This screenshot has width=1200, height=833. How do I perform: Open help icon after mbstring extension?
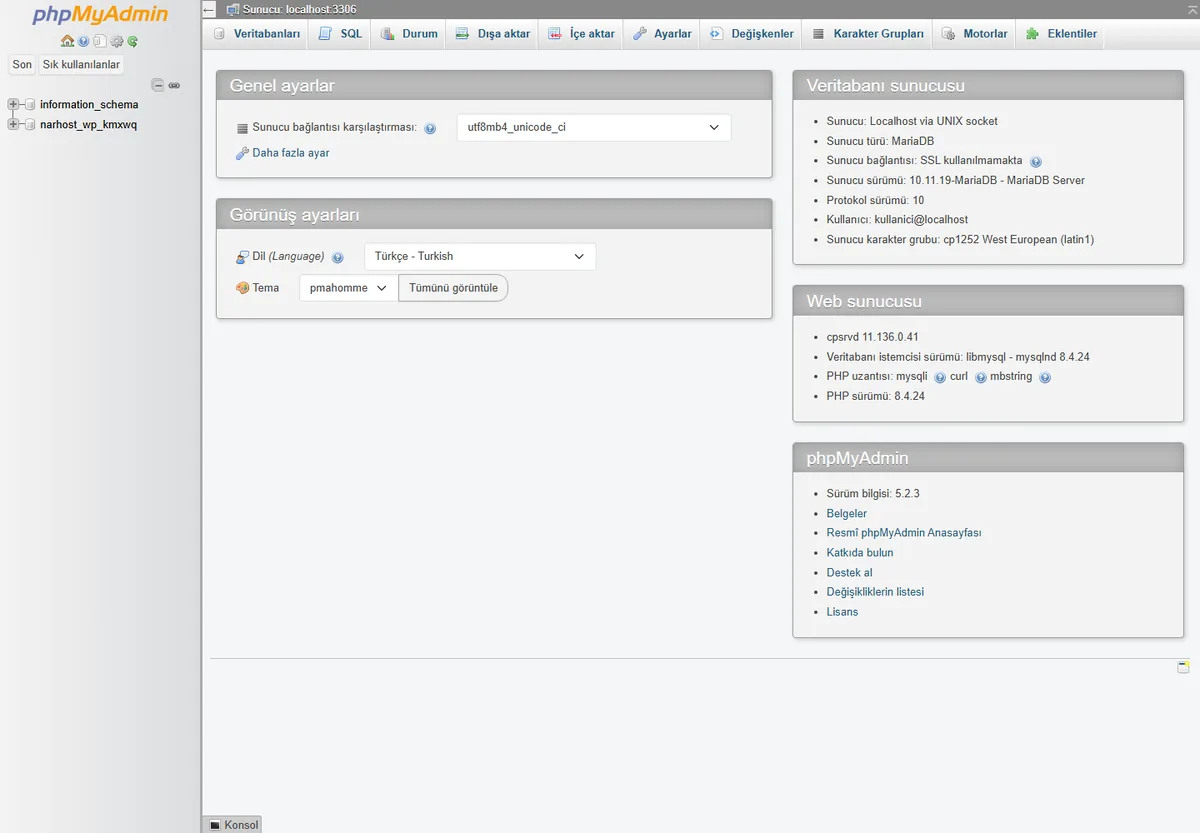point(1045,377)
